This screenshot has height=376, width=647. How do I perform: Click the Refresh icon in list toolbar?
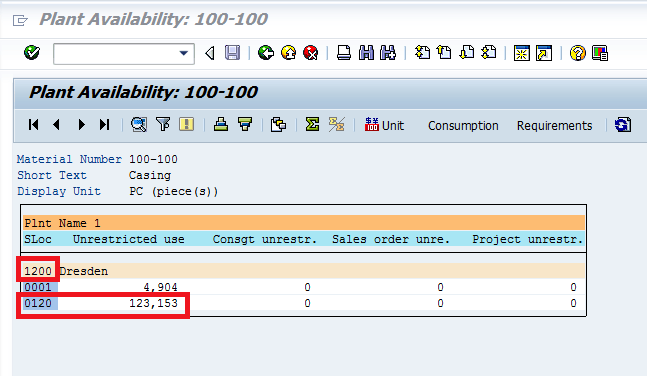pyautogui.click(x=623, y=125)
